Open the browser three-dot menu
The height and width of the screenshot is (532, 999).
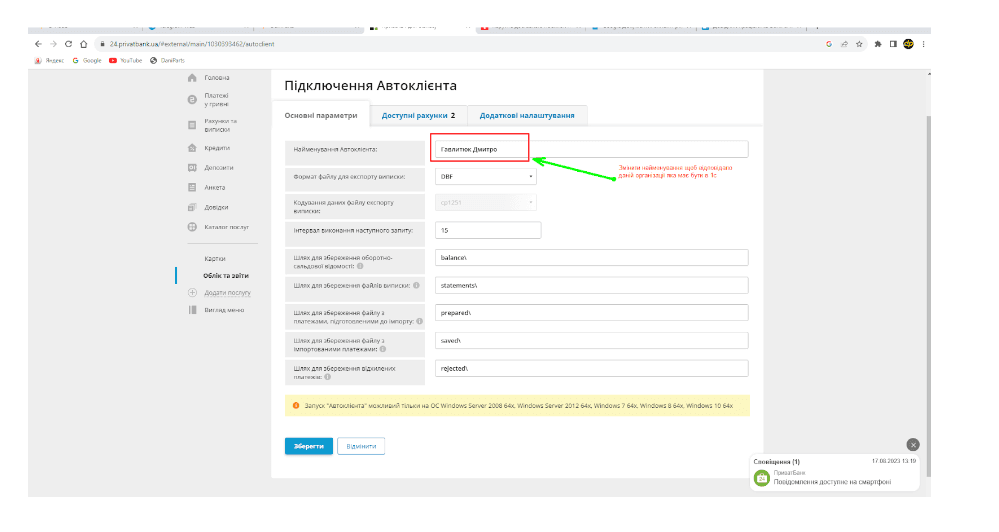923,44
